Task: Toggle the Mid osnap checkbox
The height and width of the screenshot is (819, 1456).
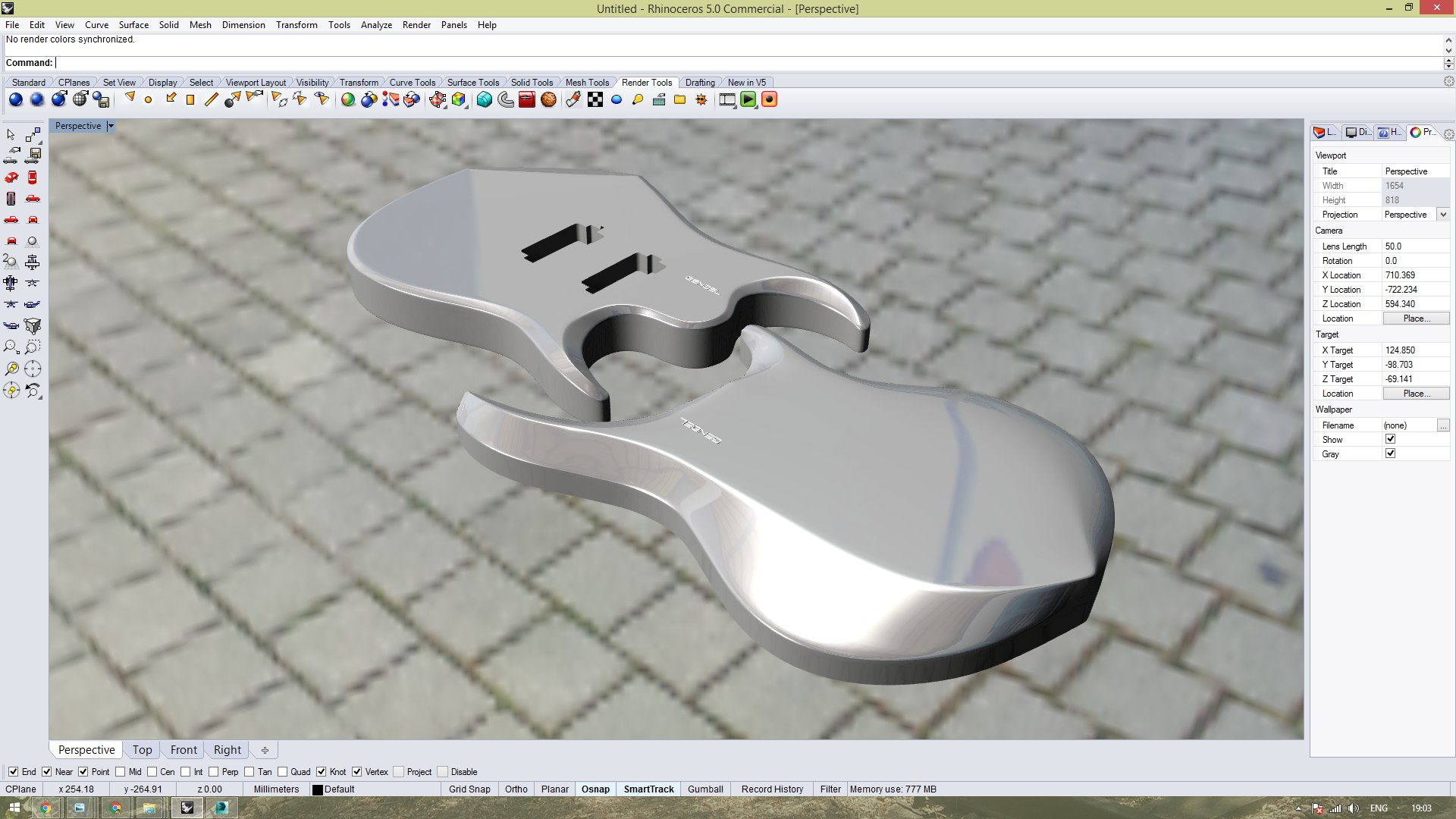Action: pyautogui.click(x=120, y=772)
